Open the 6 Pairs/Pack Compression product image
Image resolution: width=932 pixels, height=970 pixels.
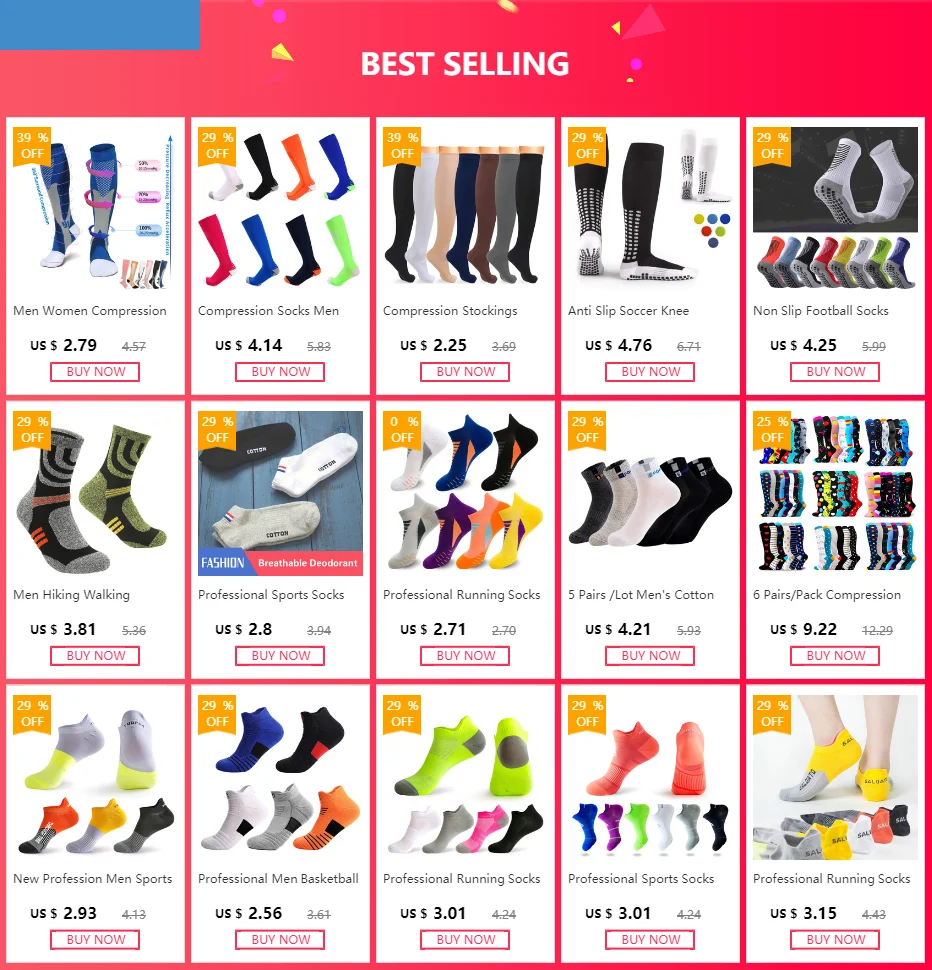coord(835,494)
